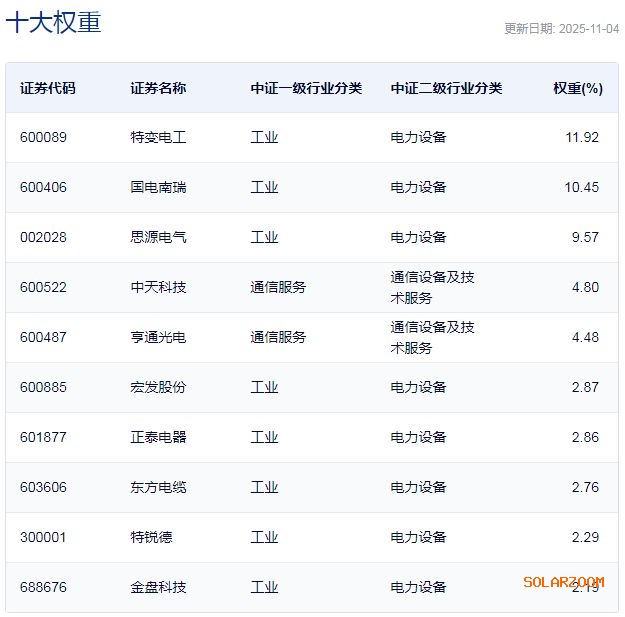Select the 工业 link for 思源电气
The height and width of the screenshot is (617, 625).
[264, 237]
